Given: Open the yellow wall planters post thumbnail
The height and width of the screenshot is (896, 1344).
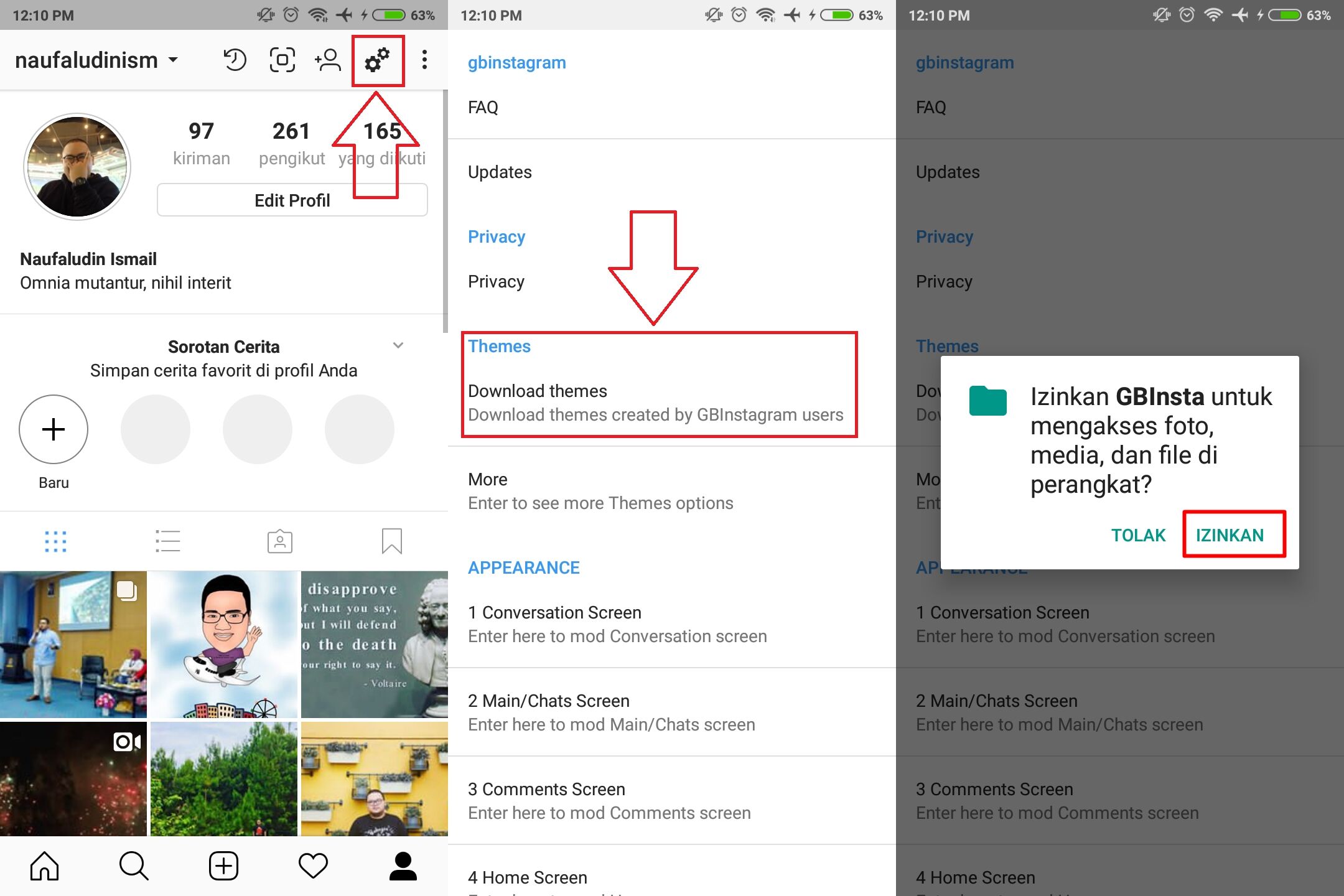Looking at the screenshot, I should pyautogui.click(x=375, y=779).
